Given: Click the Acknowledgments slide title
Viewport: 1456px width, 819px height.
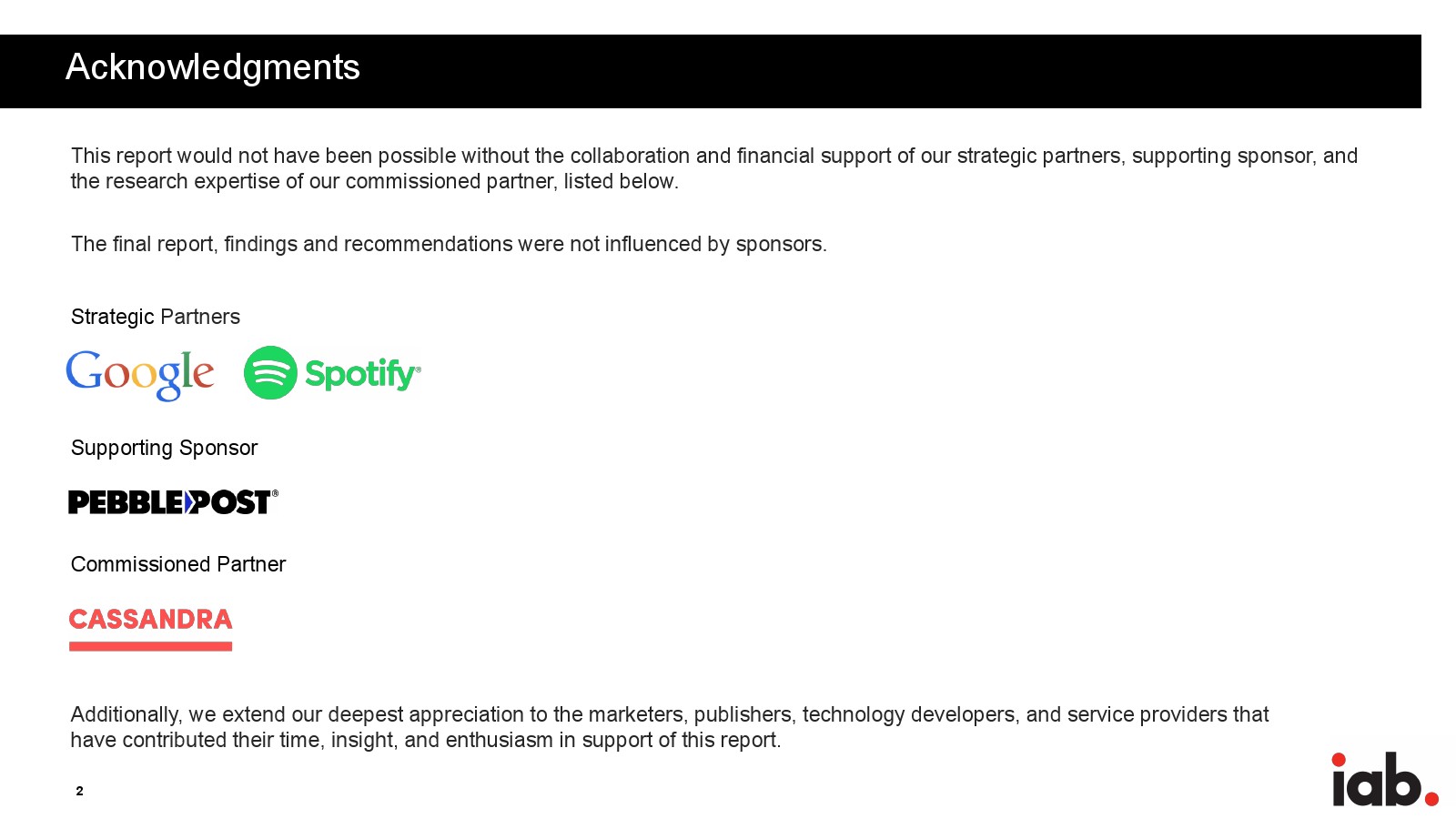Looking at the screenshot, I should [213, 67].
